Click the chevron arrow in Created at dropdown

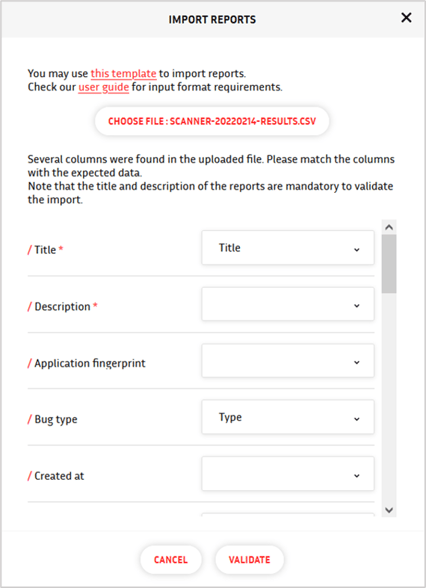[x=357, y=476]
